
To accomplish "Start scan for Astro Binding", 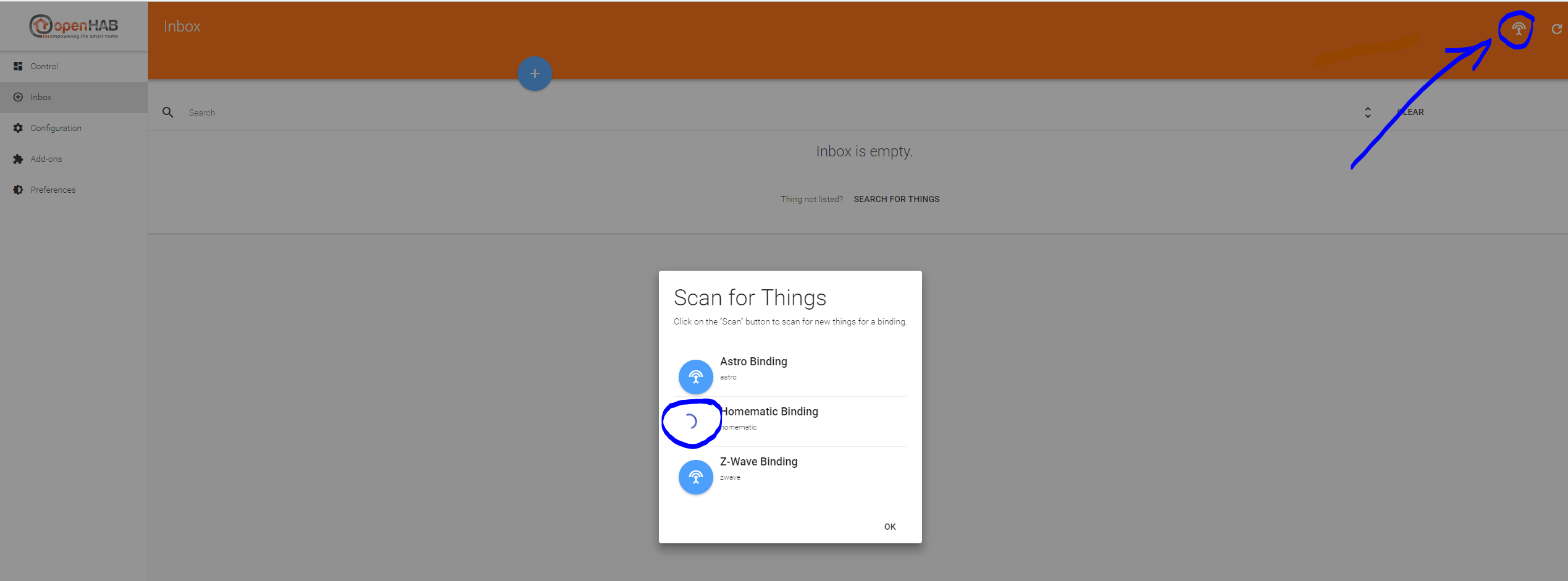I will tap(695, 376).
